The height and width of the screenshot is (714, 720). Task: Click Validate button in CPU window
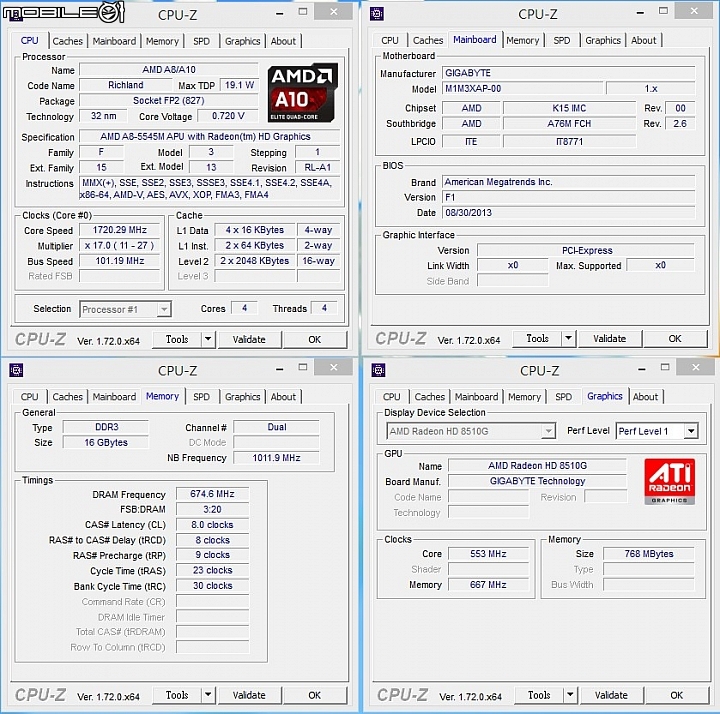(249, 339)
